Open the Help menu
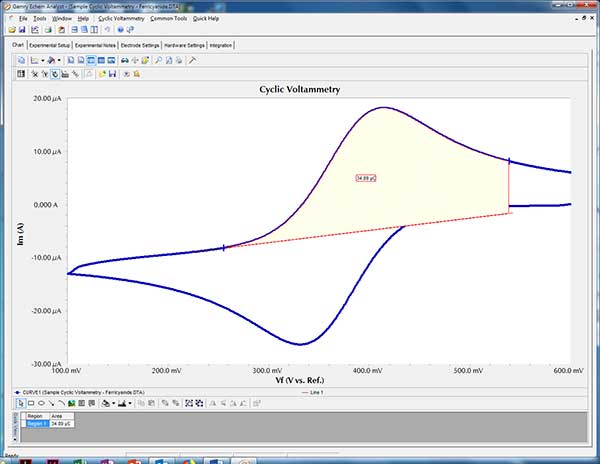This screenshot has width=600, height=464. pyautogui.click(x=83, y=18)
